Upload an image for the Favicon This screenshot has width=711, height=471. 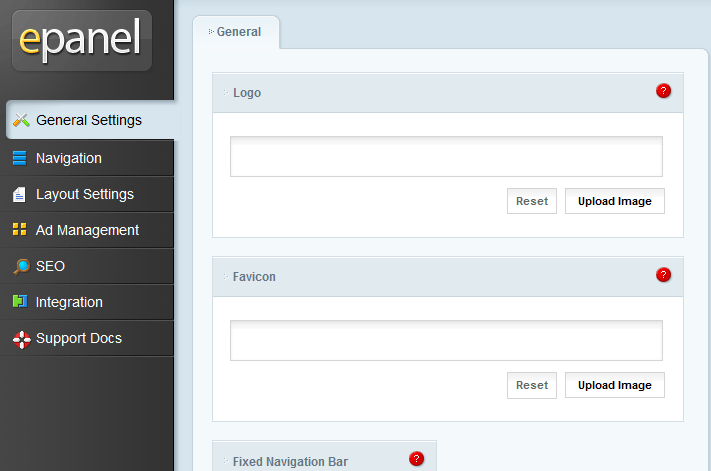coord(615,385)
